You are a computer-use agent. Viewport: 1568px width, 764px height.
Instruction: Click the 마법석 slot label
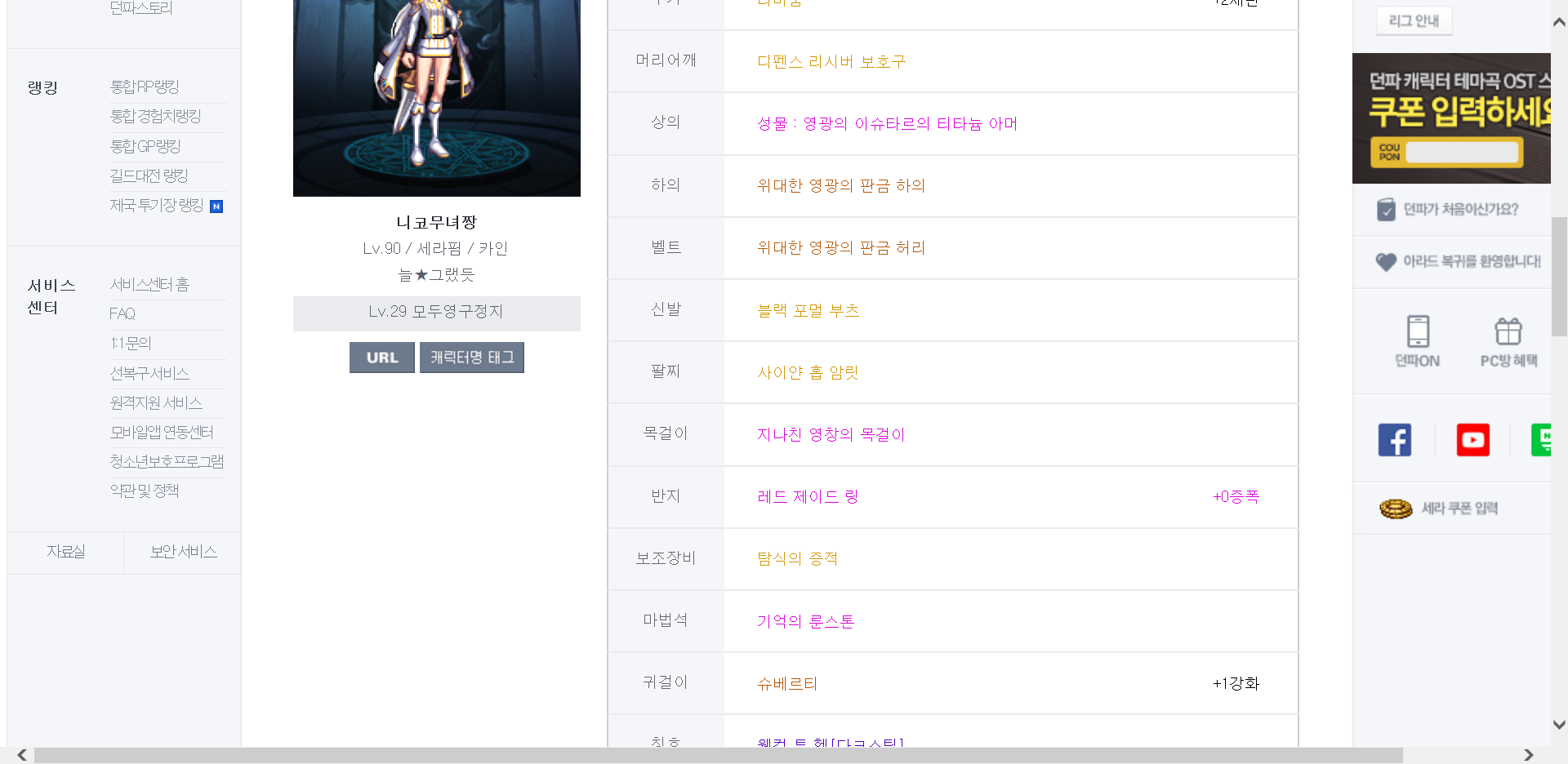(666, 620)
